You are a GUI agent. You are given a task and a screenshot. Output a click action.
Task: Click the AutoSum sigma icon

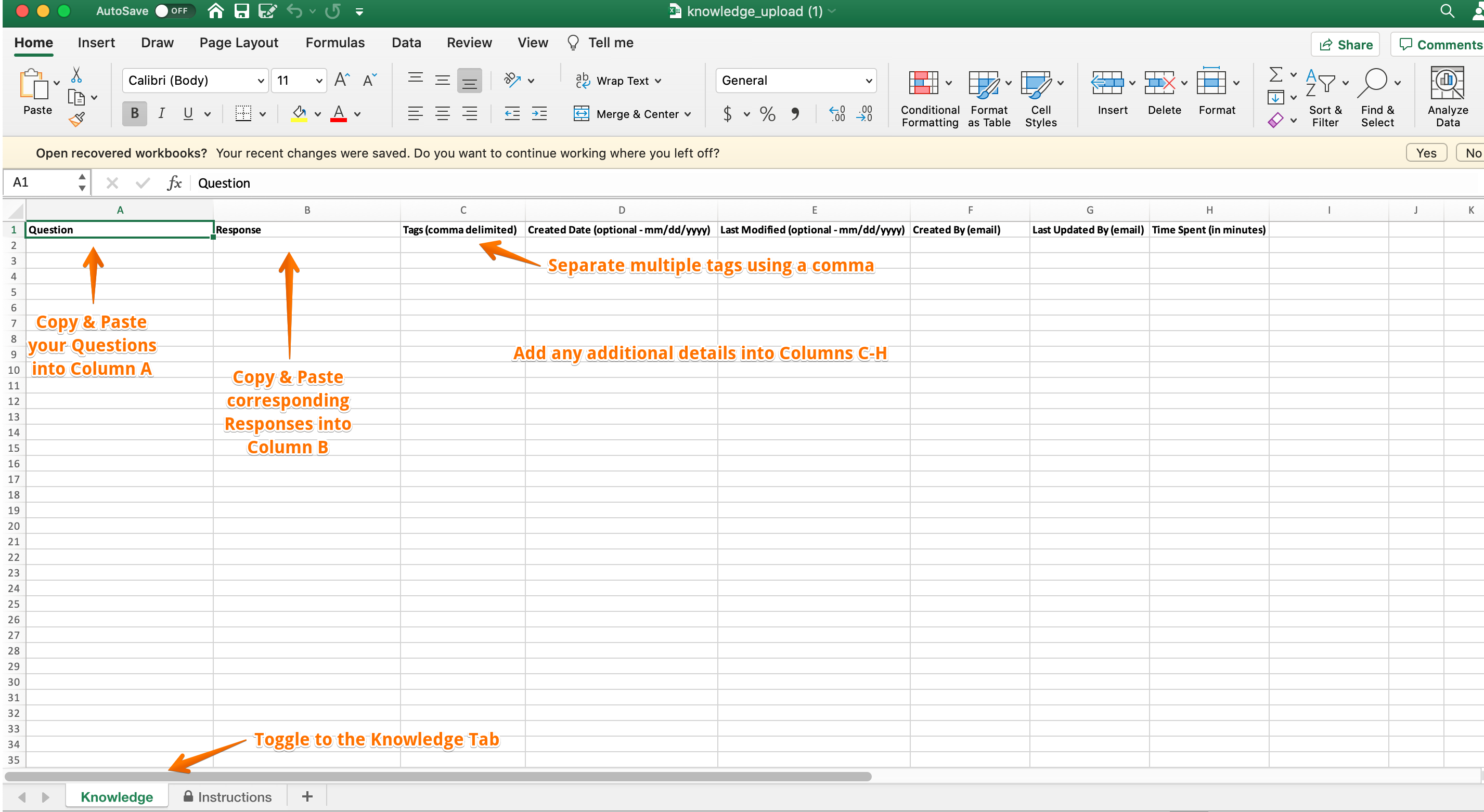click(1275, 74)
